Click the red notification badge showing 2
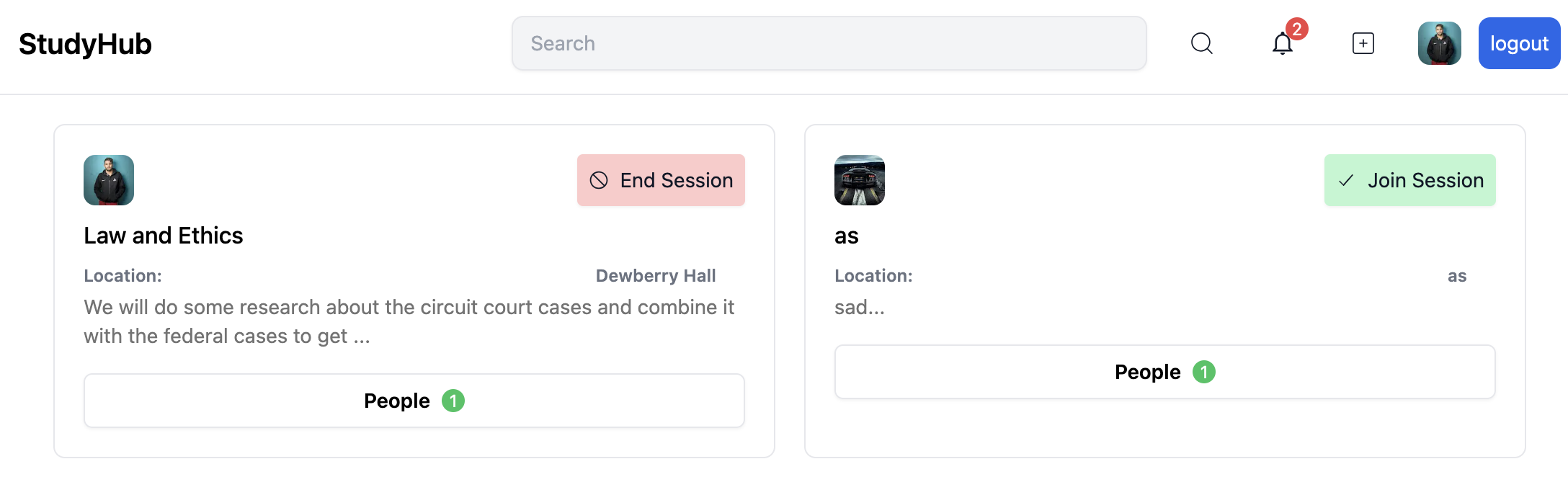This screenshot has width=1568, height=477. point(1298,30)
